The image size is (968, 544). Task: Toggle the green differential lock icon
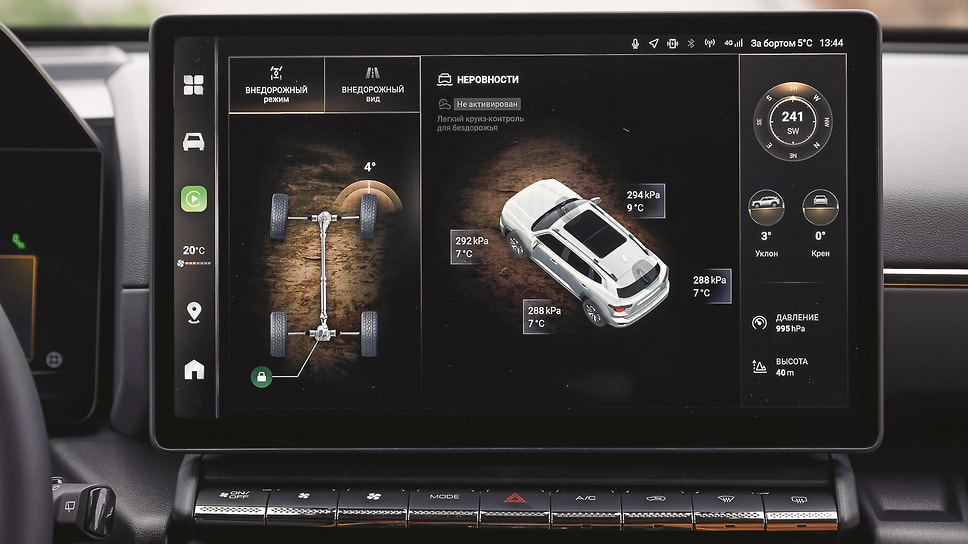[x=262, y=377]
